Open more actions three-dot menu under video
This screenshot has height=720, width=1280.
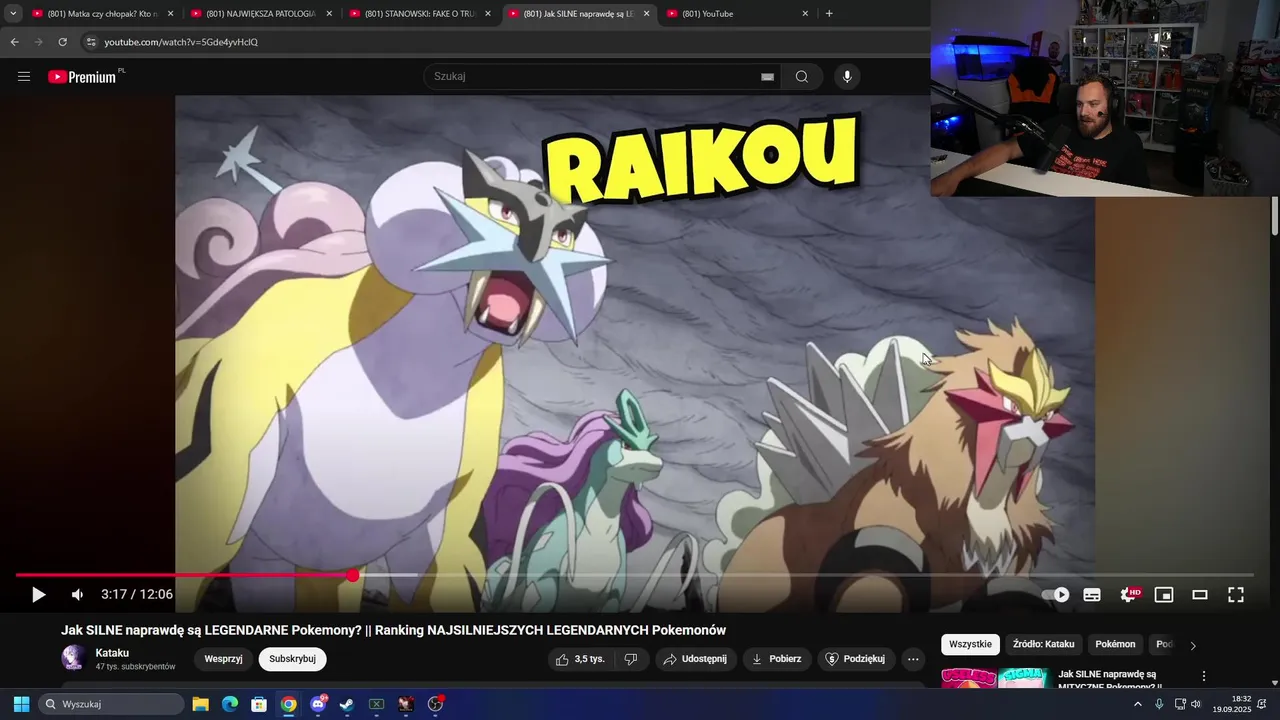pos(913,659)
